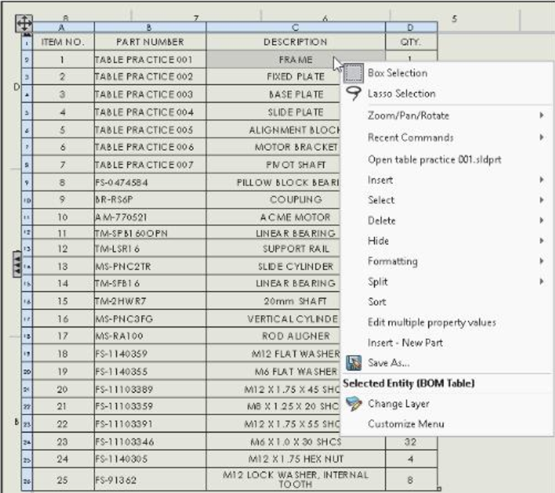Select the SLIDE PLATE cell
The image size is (555, 493).
coord(273,112)
